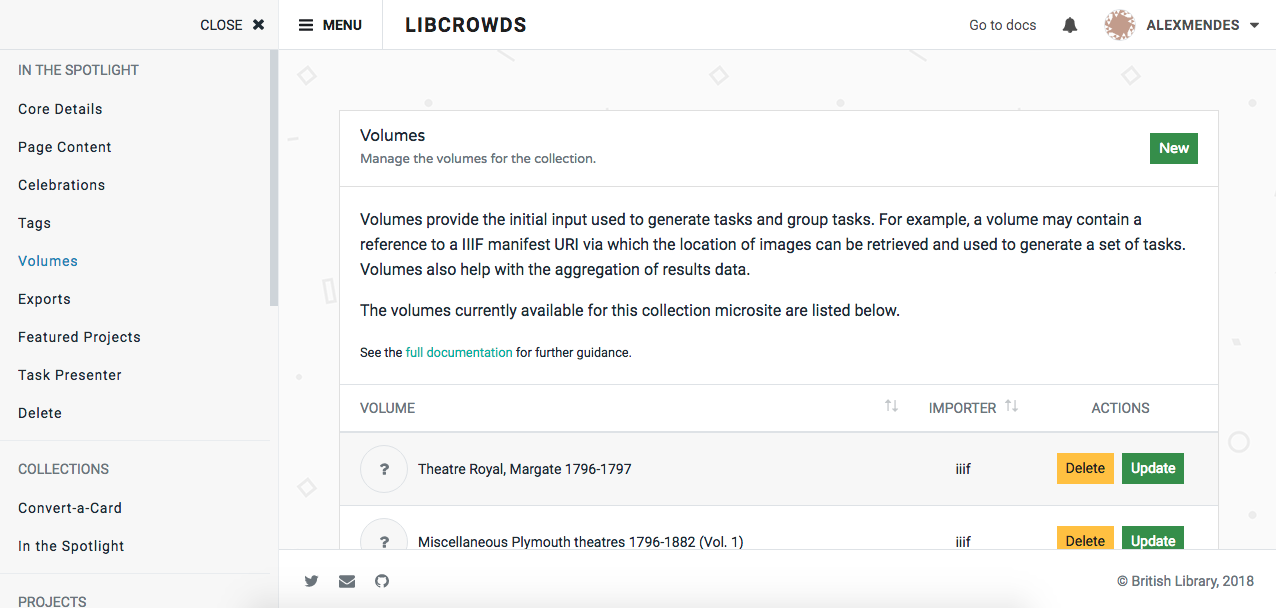Open the Twitter link in the footer
1276x608 pixels.
pyautogui.click(x=311, y=581)
